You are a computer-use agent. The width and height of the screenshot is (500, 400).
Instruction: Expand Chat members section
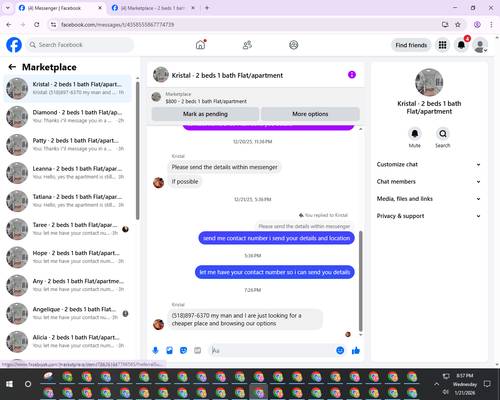click(429, 182)
